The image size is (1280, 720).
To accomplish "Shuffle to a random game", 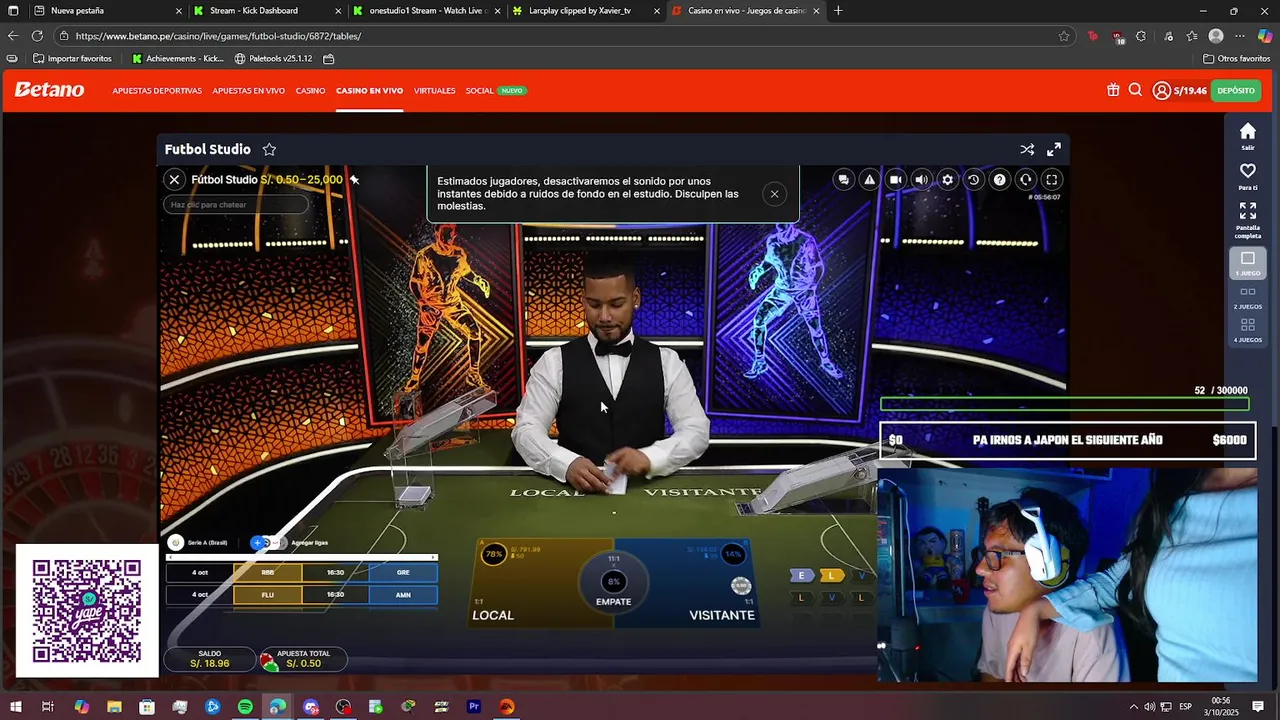I will [1027, 149].
